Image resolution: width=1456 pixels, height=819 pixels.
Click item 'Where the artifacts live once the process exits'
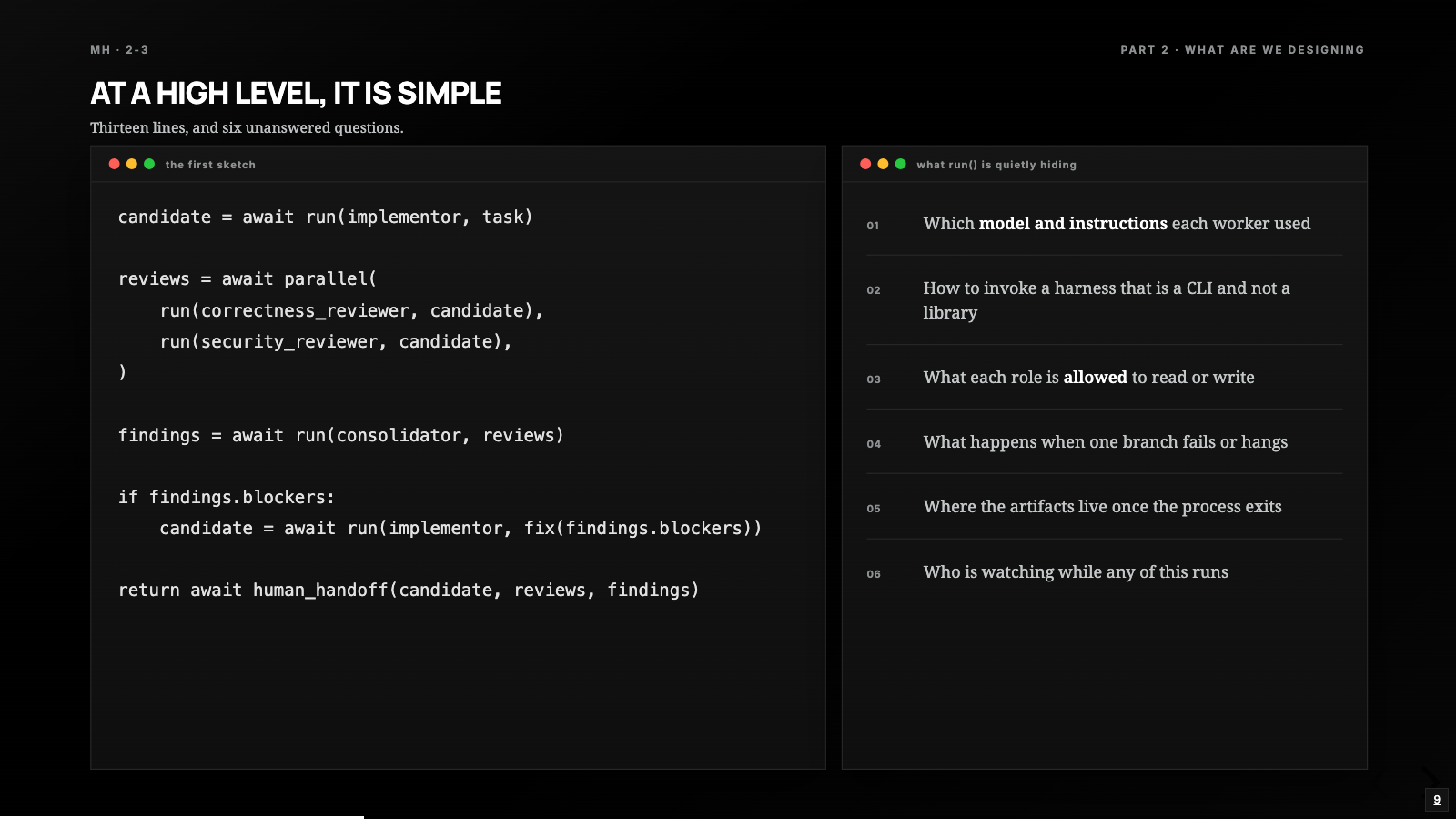[x=1102, y=506]
